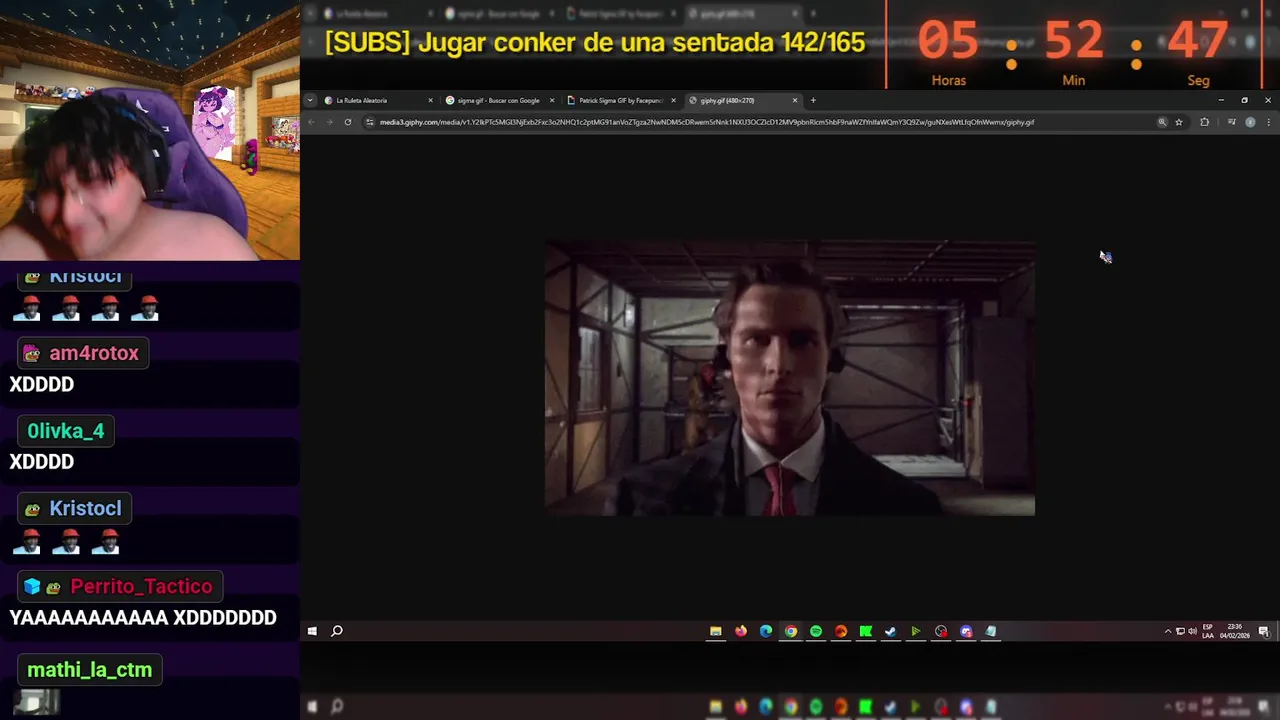Open Steam from the taskbar
The height and width of the screenshot is (720, 1280).
[x=890, y=631]
